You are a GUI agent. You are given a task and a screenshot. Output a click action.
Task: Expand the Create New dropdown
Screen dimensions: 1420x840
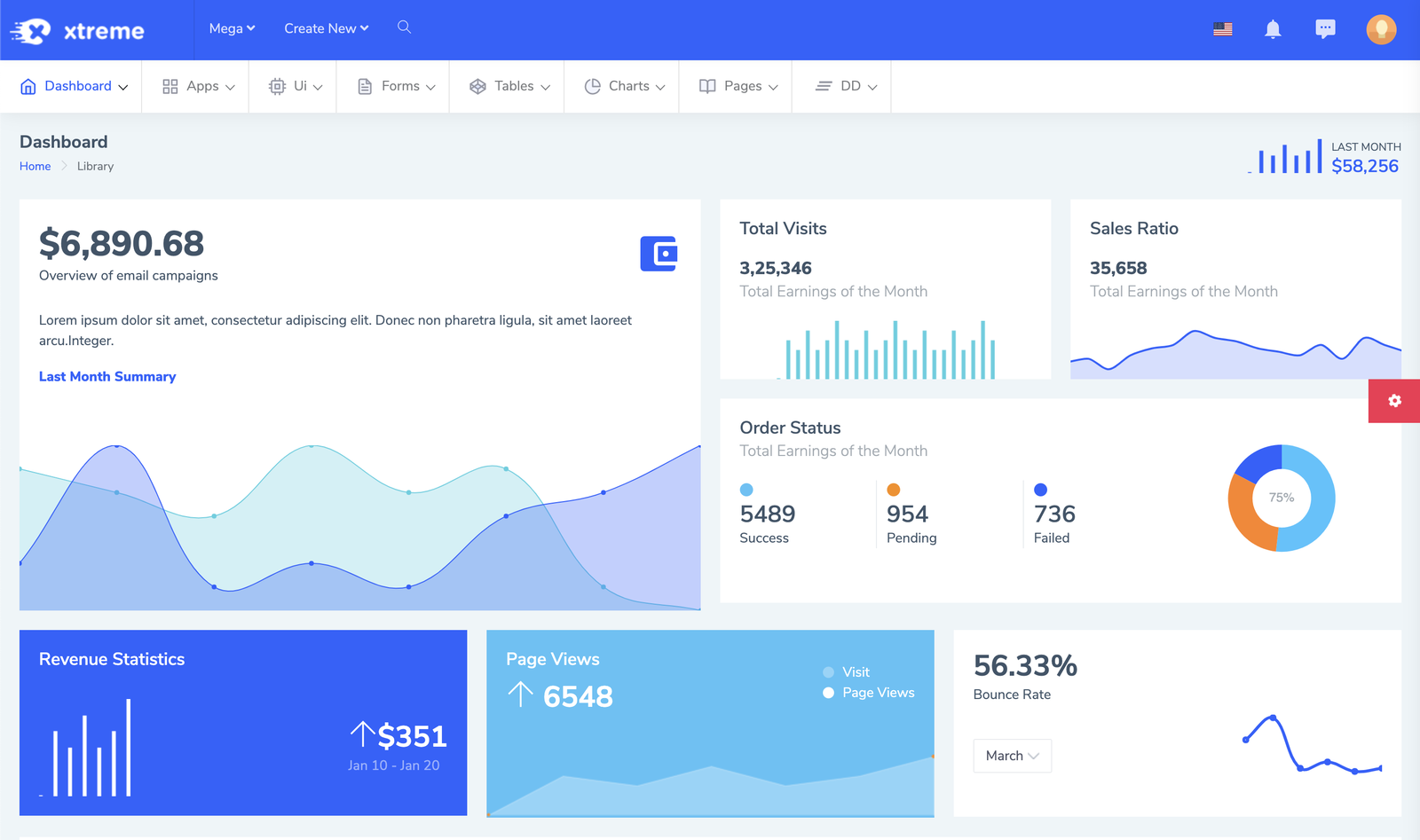[x=327, y=28]
